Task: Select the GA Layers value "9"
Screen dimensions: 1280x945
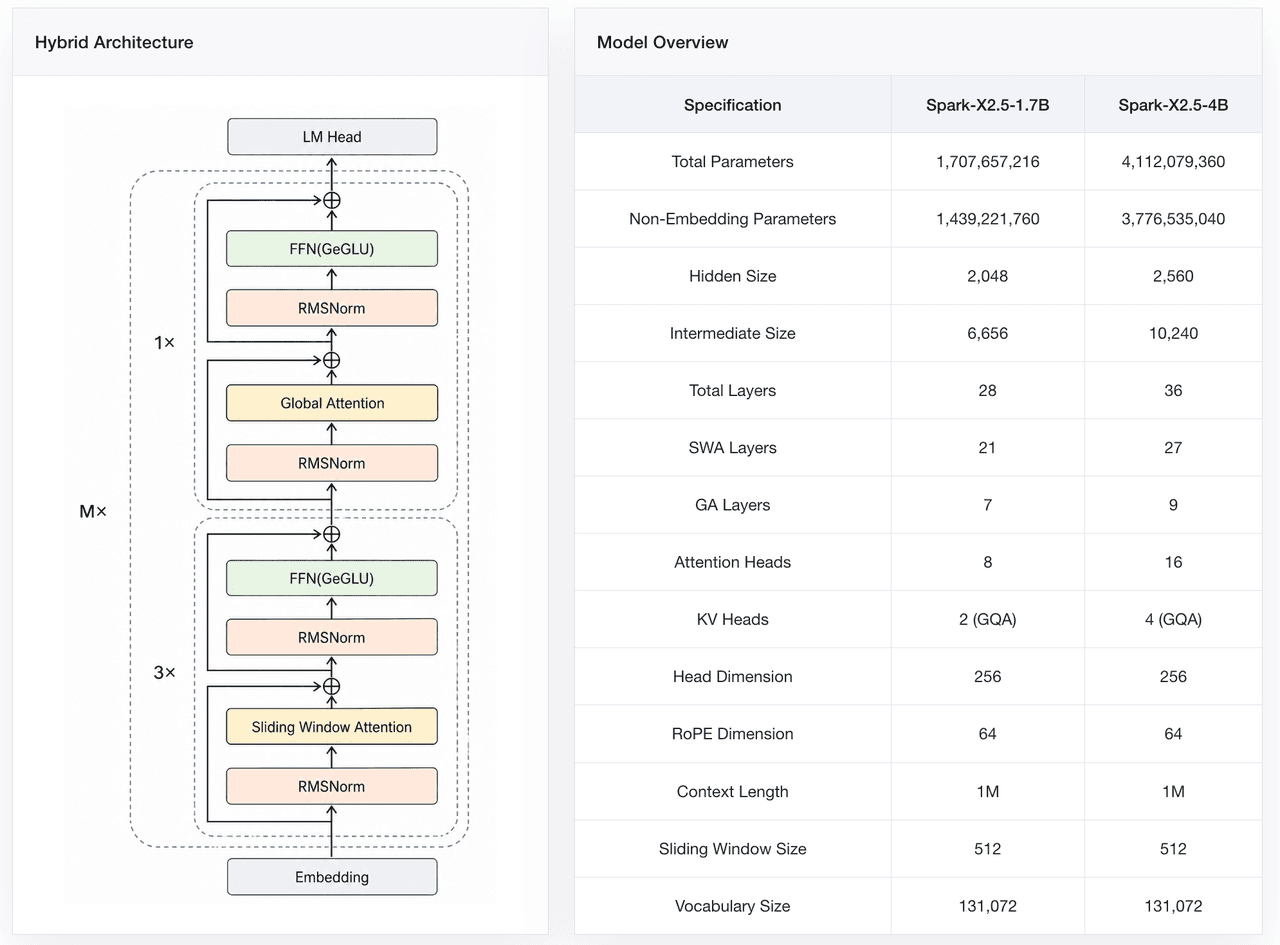Action: tap(1173, 505)
